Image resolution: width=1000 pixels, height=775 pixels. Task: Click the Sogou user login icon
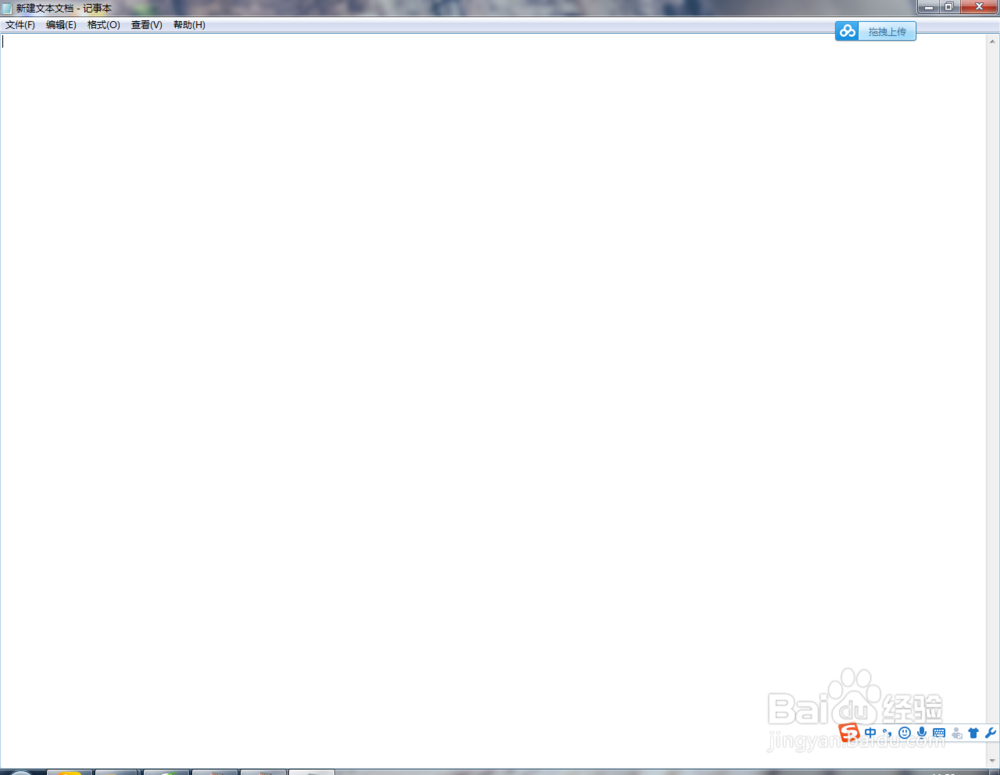click(x=957, y=733)
